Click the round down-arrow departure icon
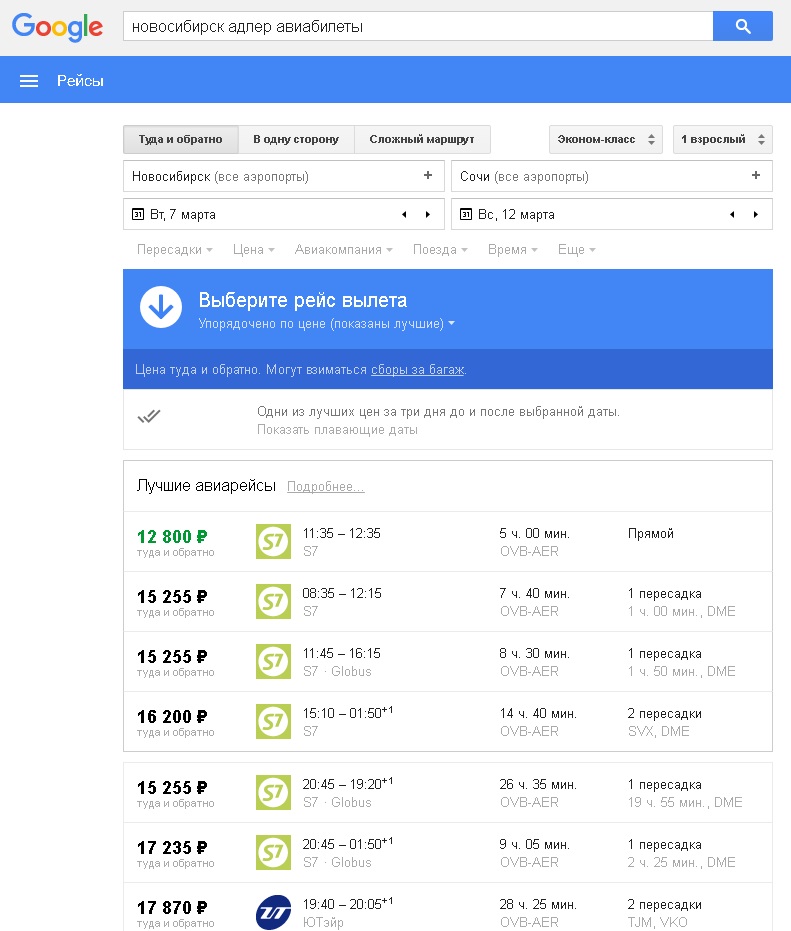This screenshot has height=931, width=791. tap(161, 307)
